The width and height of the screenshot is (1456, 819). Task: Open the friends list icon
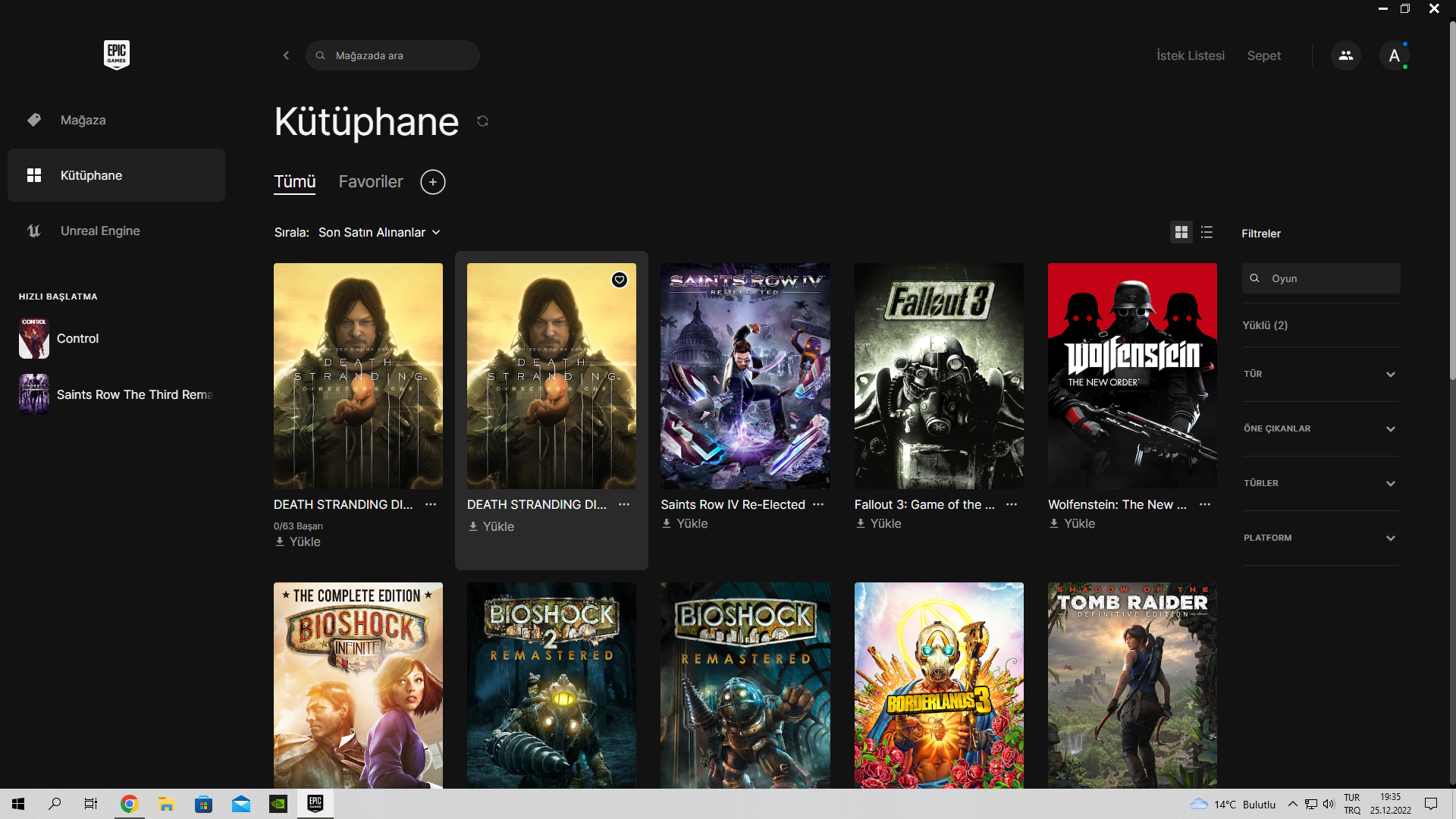1345,55
